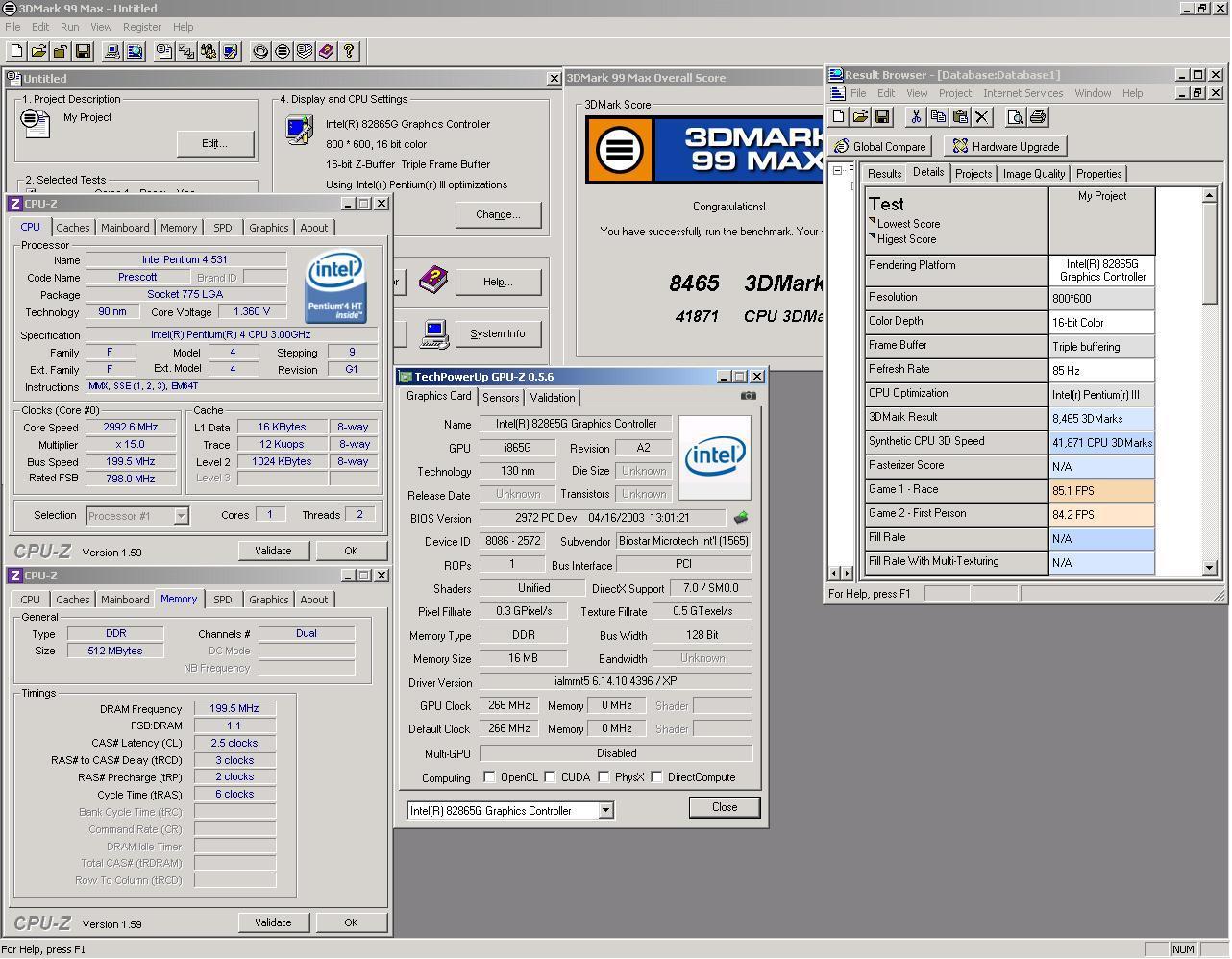The height and width of the screenshot is (959, 1232).
Task: Toggle the PhysX checkbox in GPU-Z
Action: 604,777
